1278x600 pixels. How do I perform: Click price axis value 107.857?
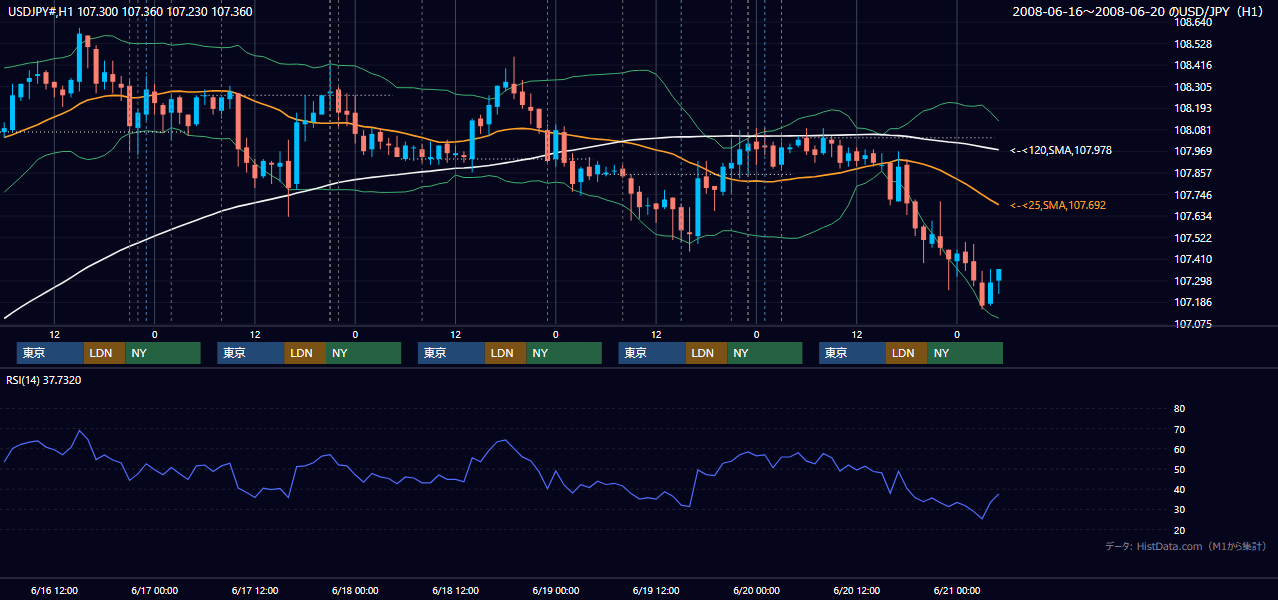tap(1193, 173)
